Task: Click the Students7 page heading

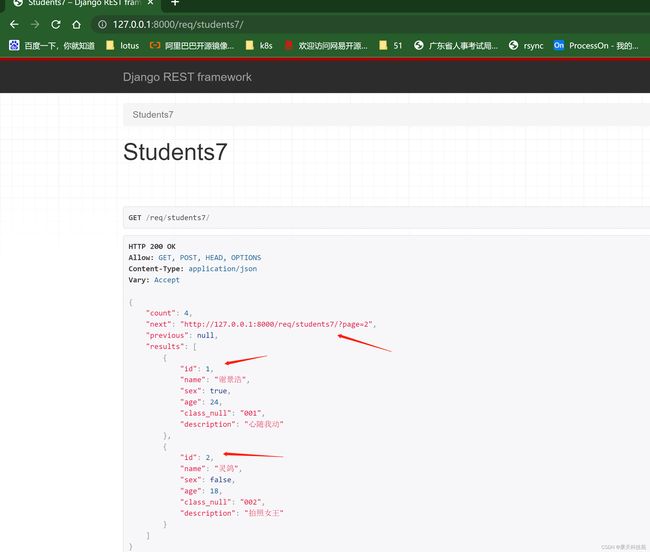Action: point(175,152)
